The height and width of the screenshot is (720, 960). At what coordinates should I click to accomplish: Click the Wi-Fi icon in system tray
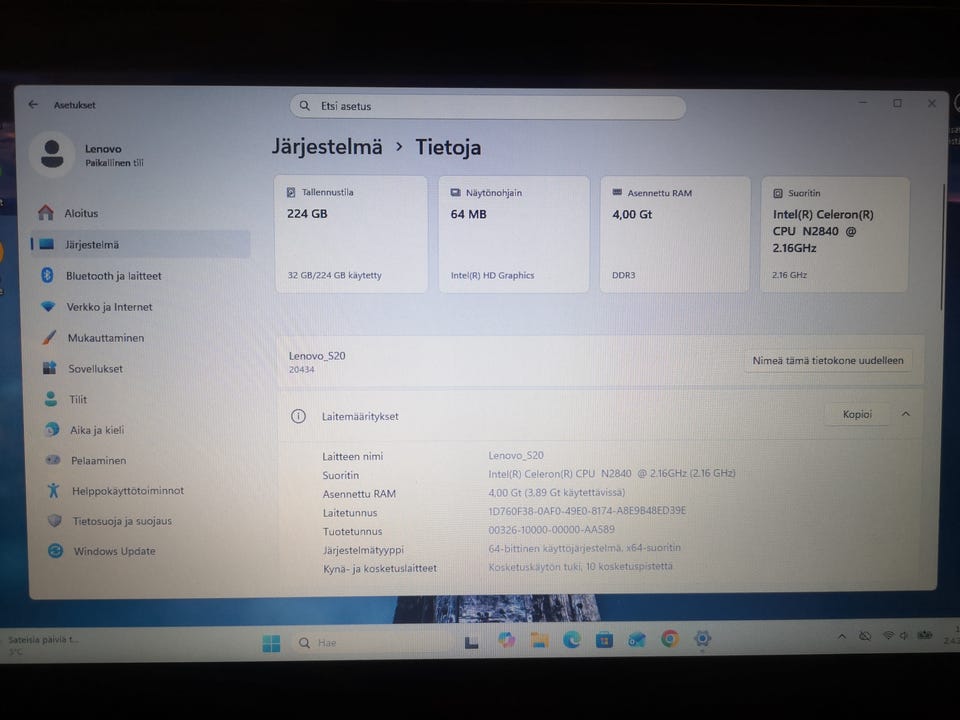click(x=888, y=636)
